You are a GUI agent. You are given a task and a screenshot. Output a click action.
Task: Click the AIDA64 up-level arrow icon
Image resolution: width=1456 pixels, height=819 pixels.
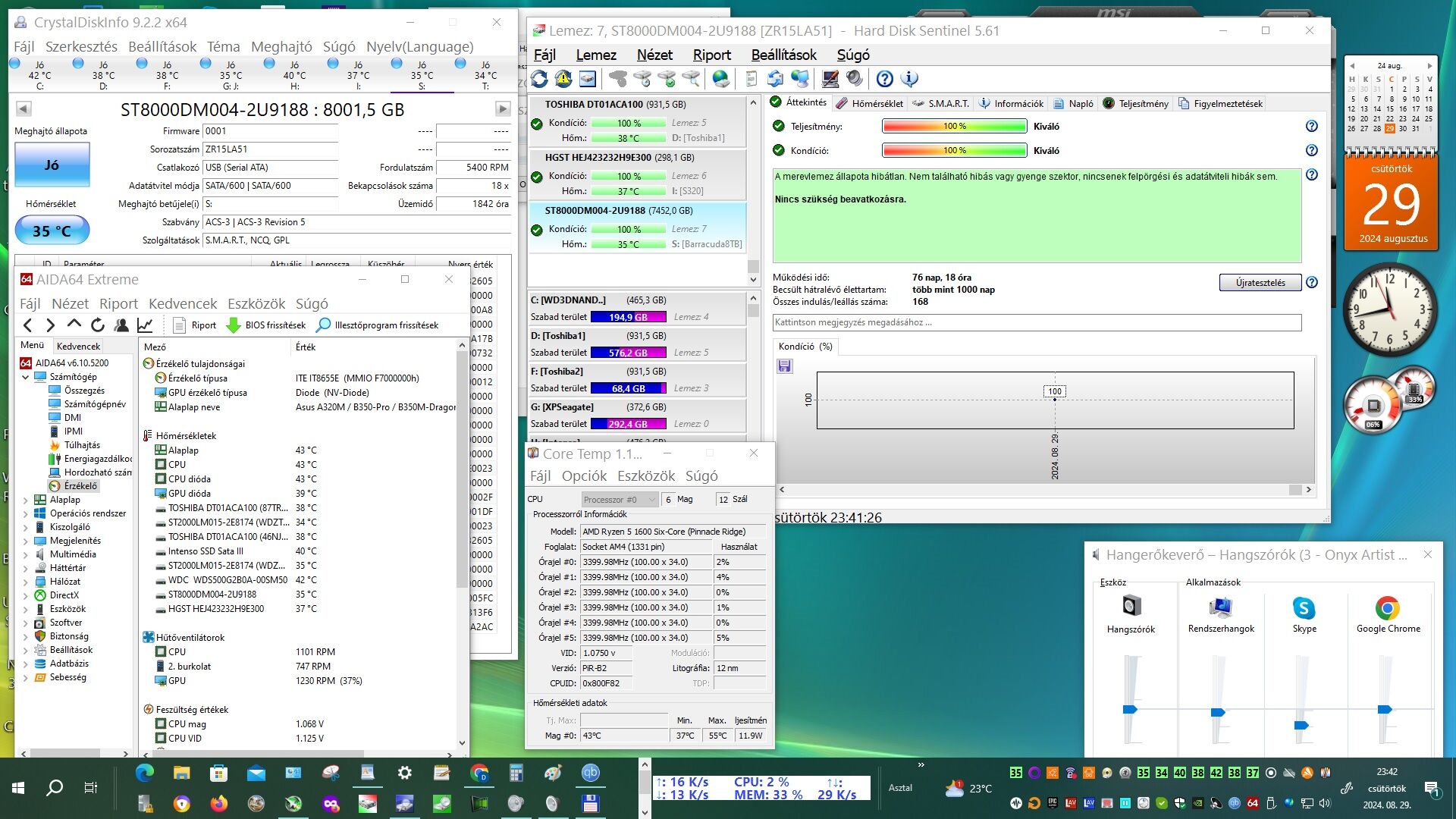tap(74, 325)
